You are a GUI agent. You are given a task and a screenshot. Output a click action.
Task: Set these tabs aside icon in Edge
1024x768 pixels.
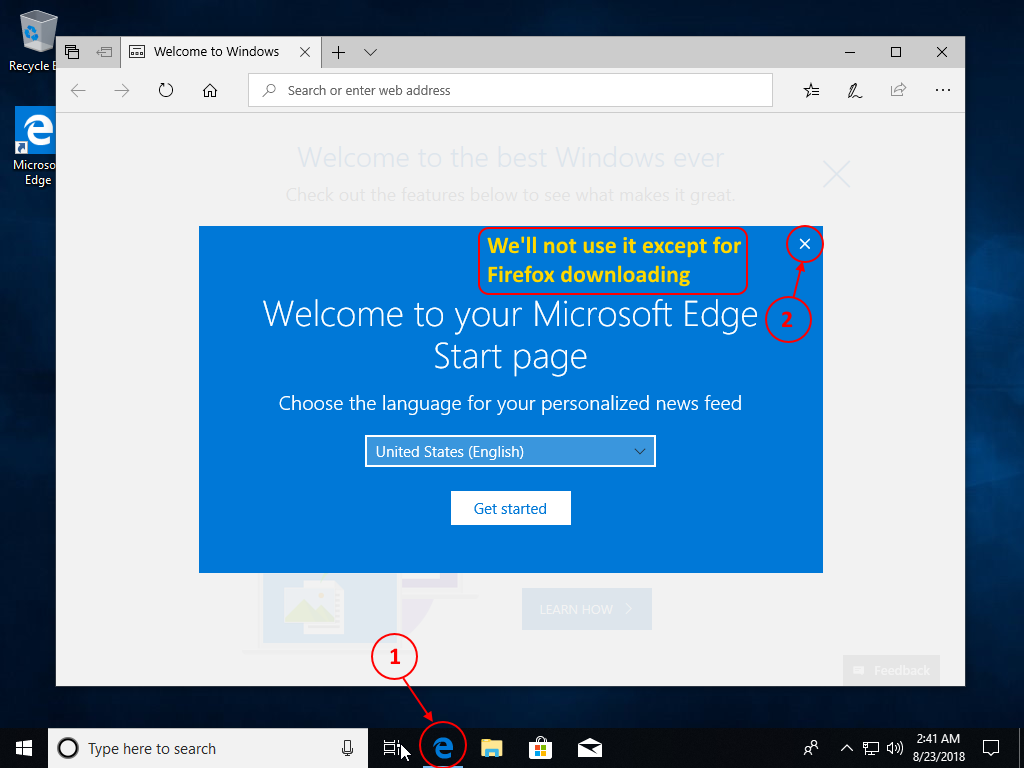tap(104, 52)
